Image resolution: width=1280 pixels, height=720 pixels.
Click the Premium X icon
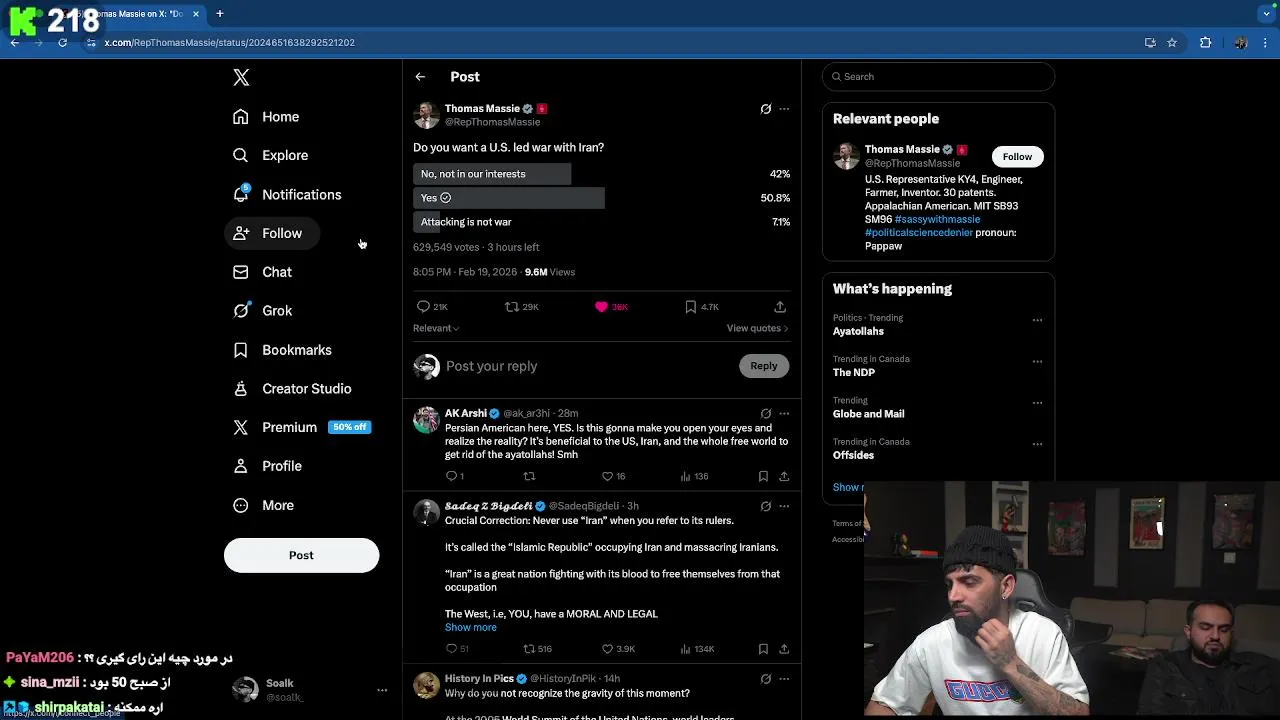tap(240, 427)
